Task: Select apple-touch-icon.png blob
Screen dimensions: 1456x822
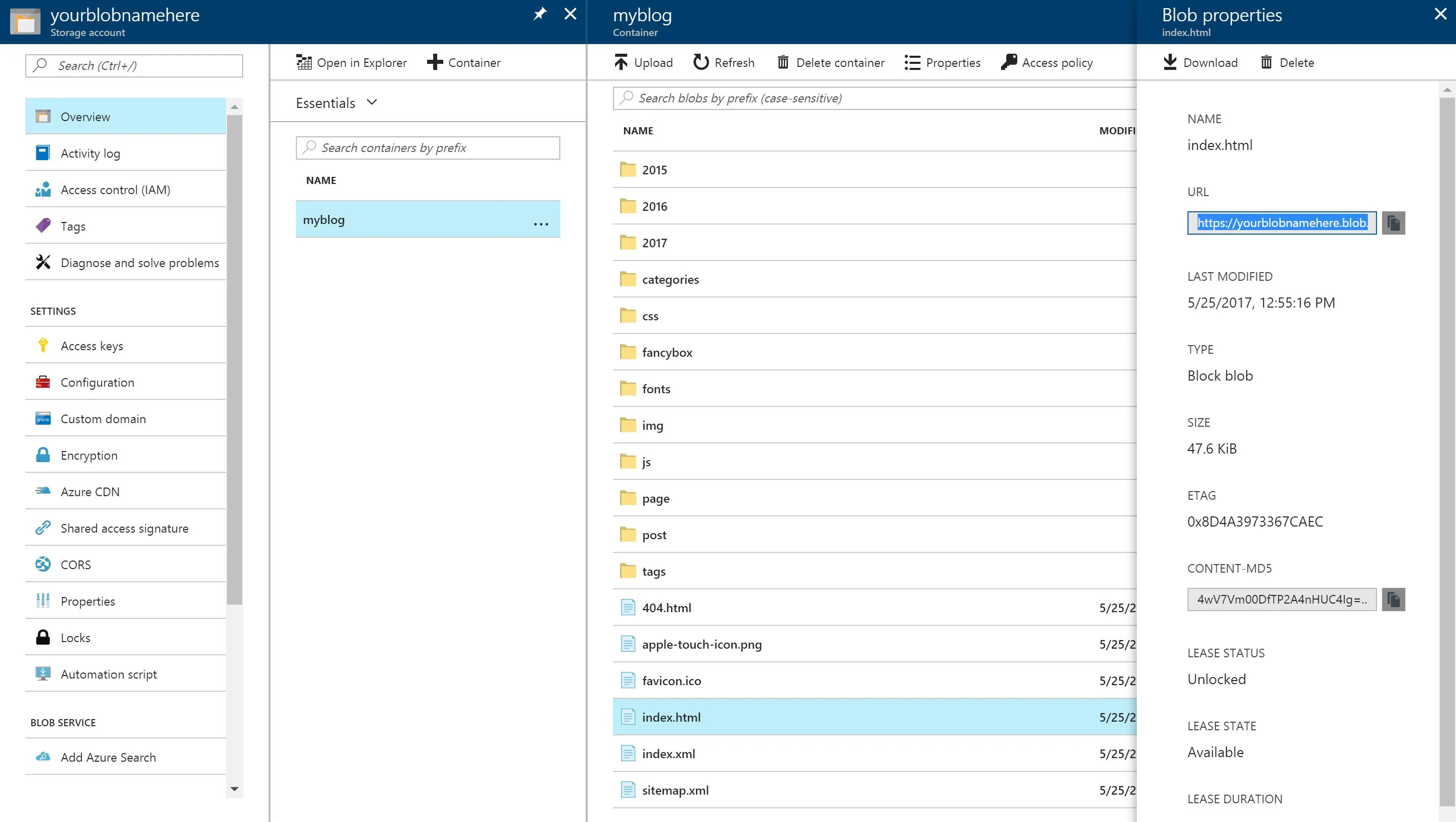Action: (874, 644)
